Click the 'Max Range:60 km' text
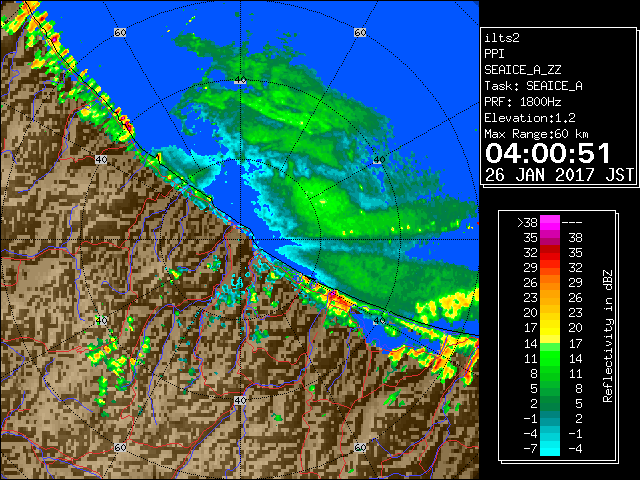Viewport: 640px width, 480px height. tap(536, 134)
